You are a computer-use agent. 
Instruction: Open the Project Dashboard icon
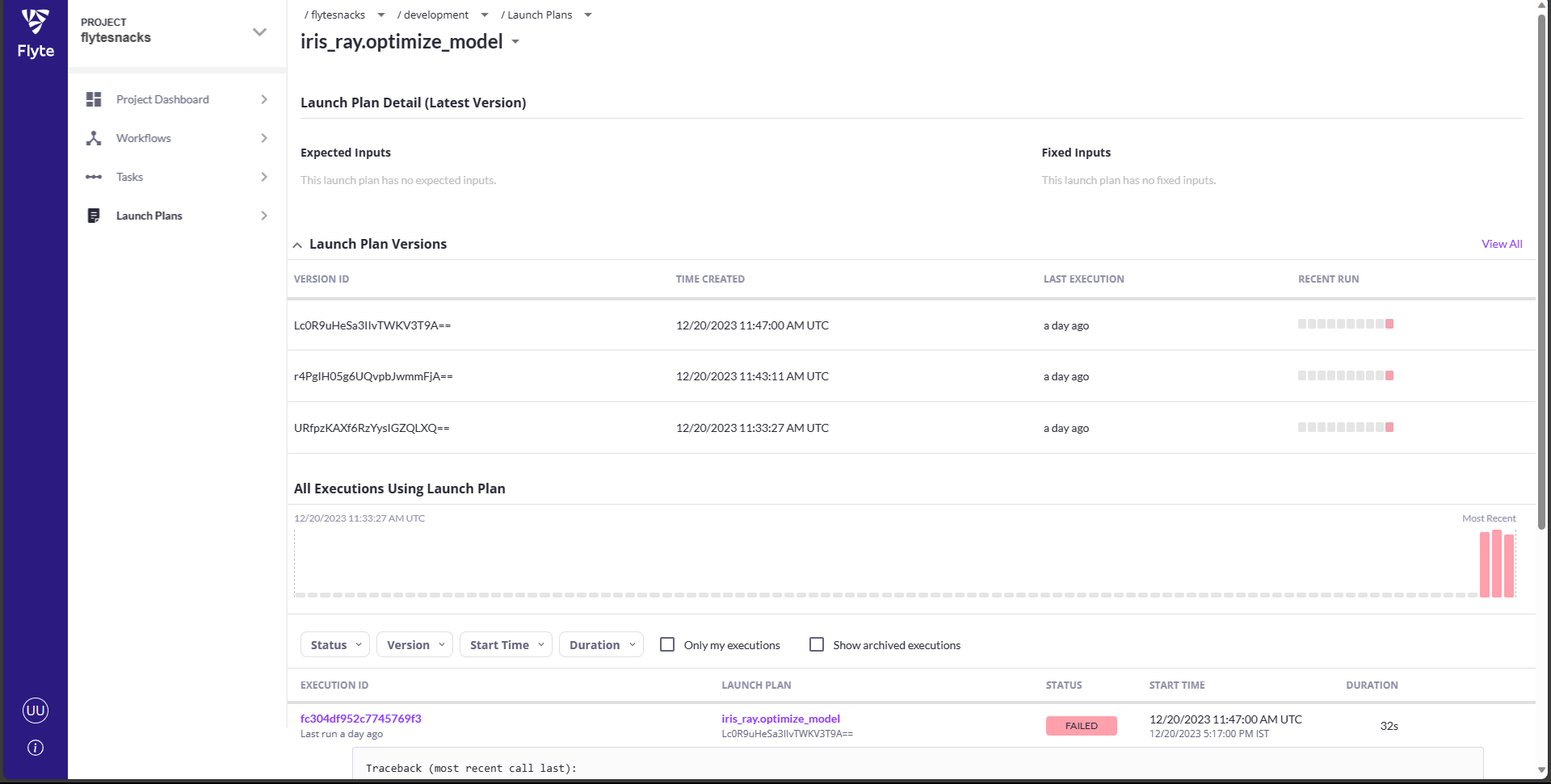pos(94,99)
